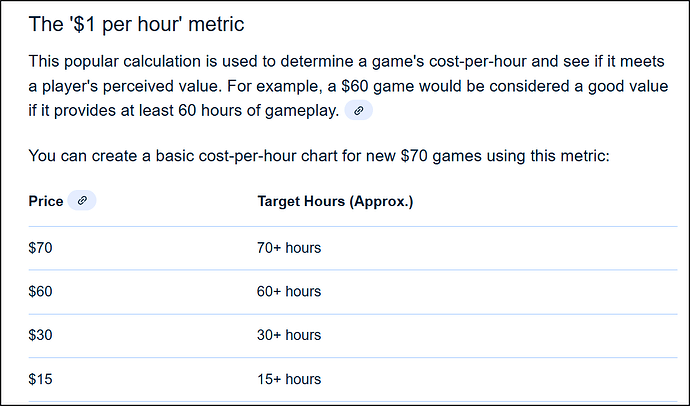This screenshot has height=406, width=690.
Task: Click the words 'This popular calculation'
Action: [x=110, y=60]
